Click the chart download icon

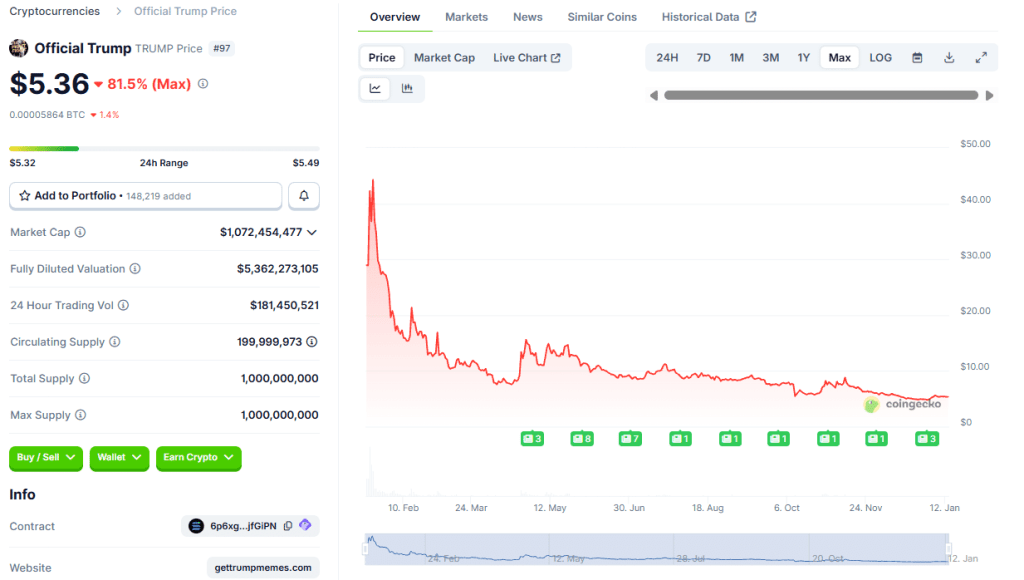(948, 57)
